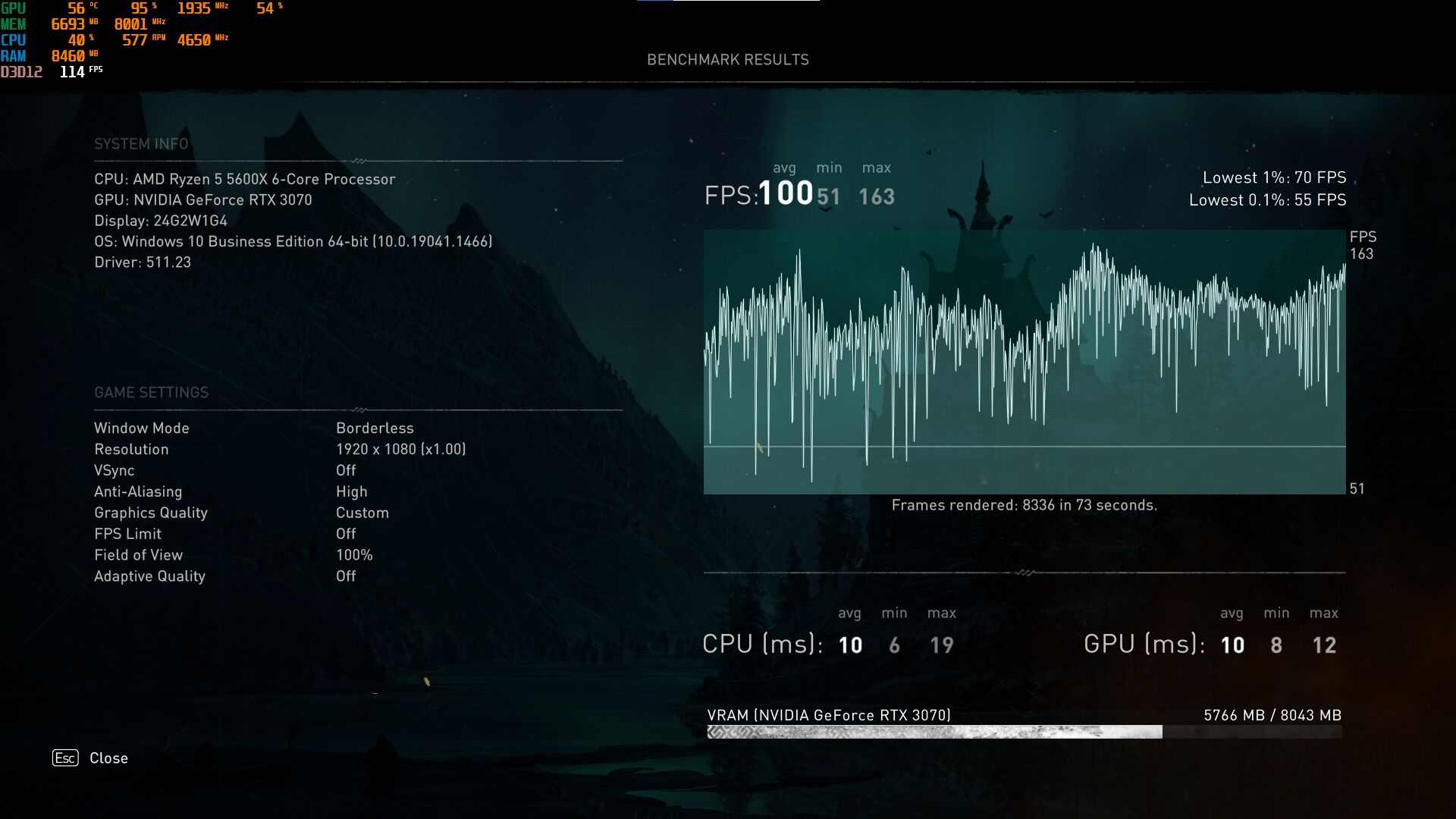Click the Esc key icon
Viewport: 1456px width, 819px height.
(65, 758)
